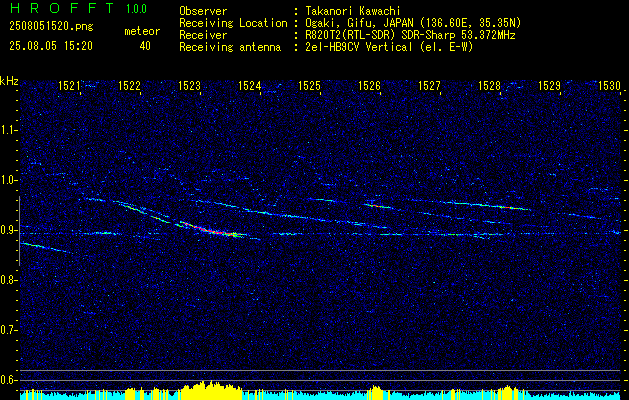
Task: Click the Observer label
Action: [203, 11]
